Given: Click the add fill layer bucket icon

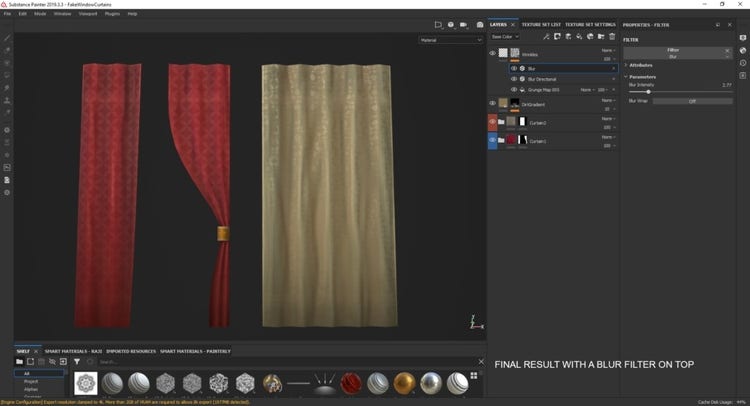Looking at the screenshot, I should tap(579, 36).
